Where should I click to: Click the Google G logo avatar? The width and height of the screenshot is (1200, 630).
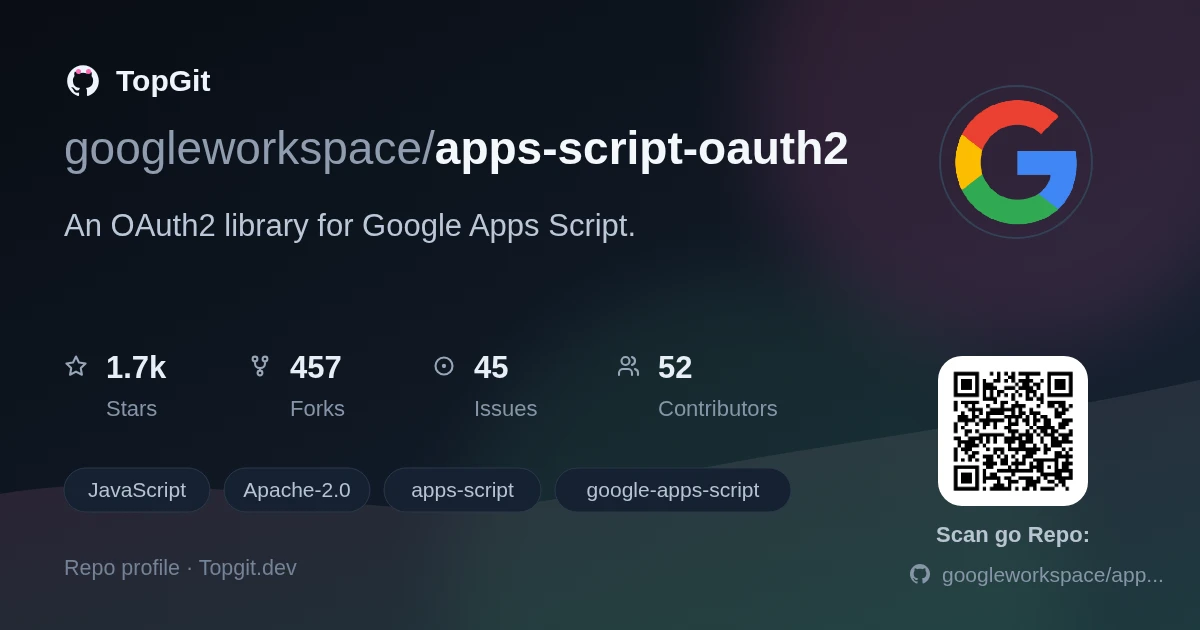click(1016, 162)
